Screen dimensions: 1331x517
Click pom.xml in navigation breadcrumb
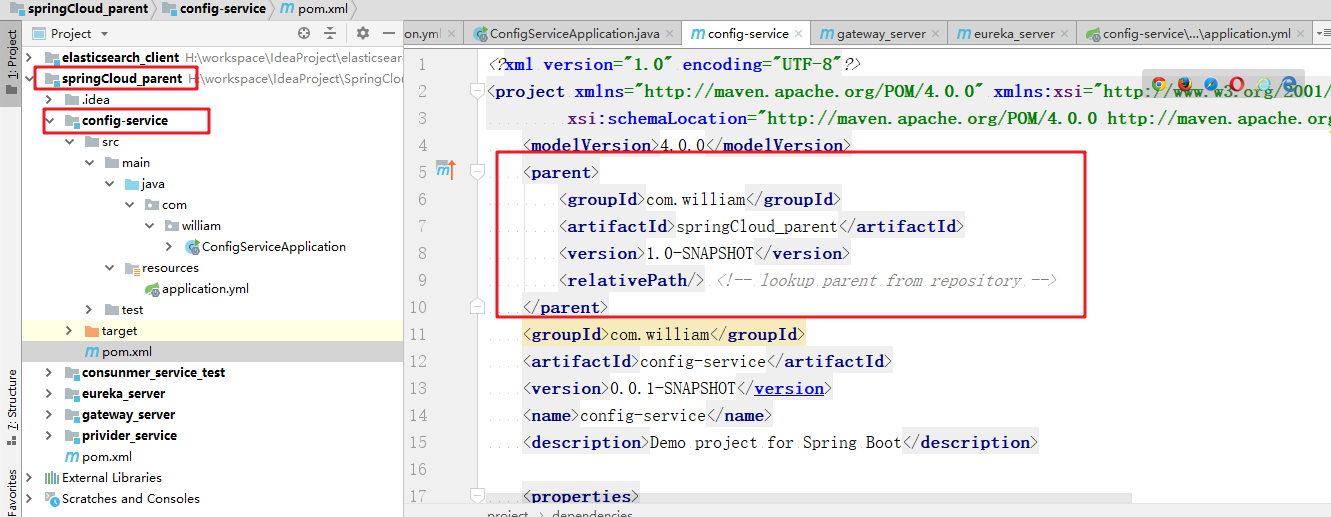coord(314,8)
